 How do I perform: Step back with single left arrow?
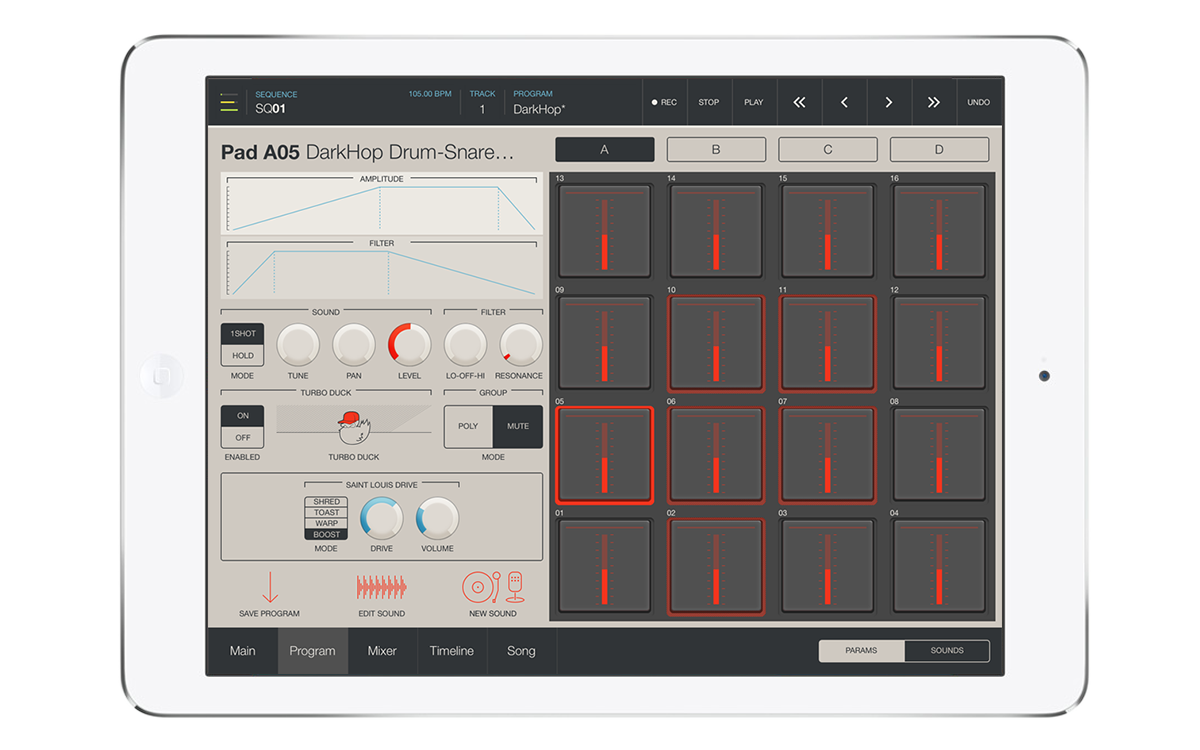click(x=844, y=102)
